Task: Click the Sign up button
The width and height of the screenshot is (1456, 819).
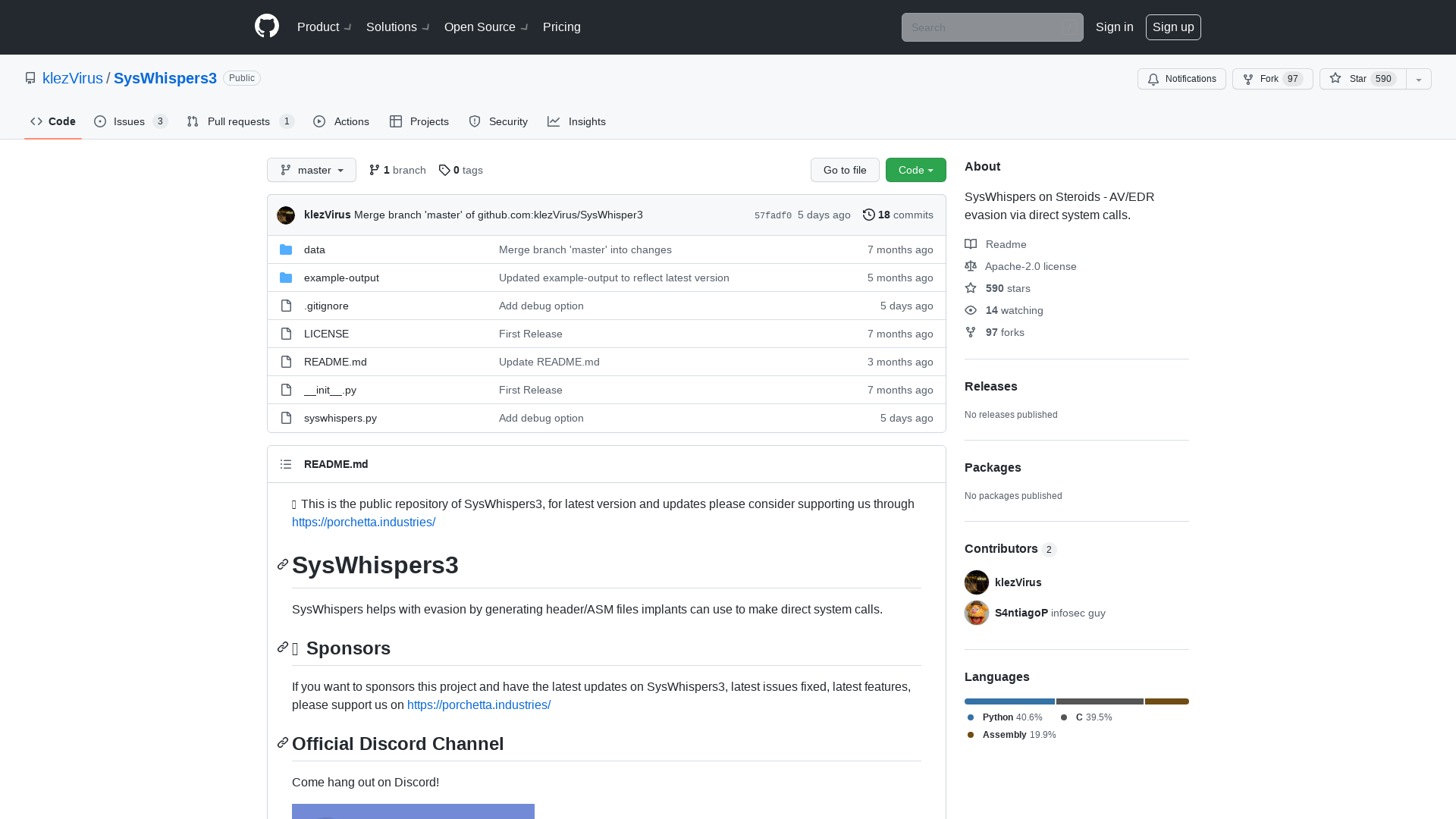Action: click(1173, 27)
